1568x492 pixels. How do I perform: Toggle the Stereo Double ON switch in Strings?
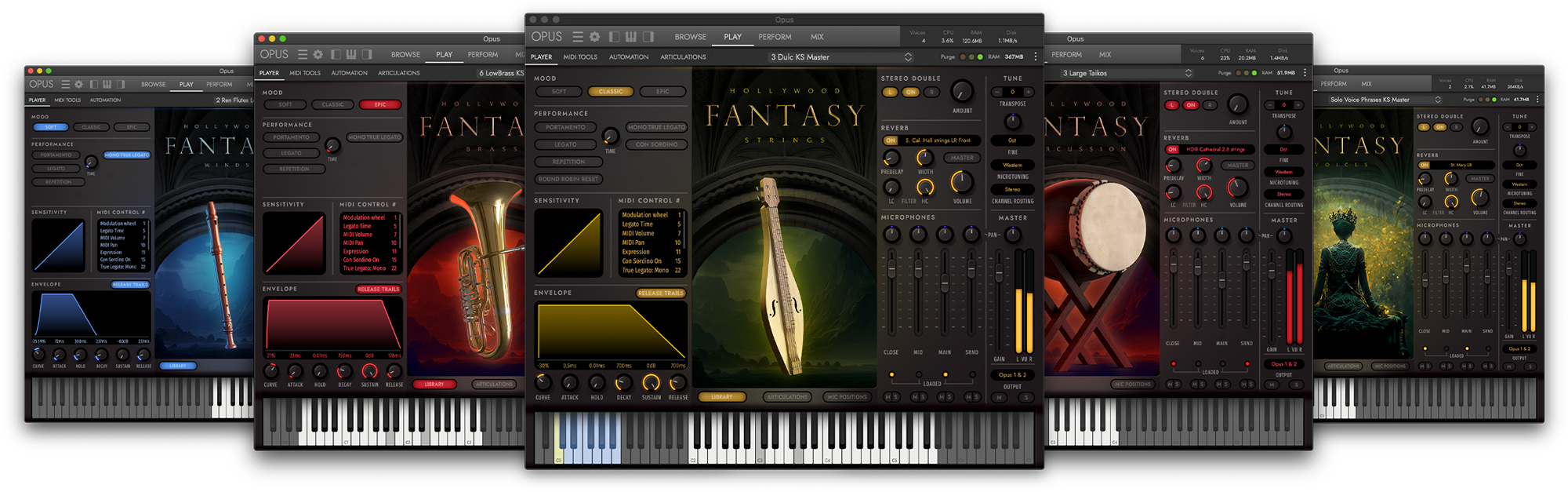click(910, 92)
